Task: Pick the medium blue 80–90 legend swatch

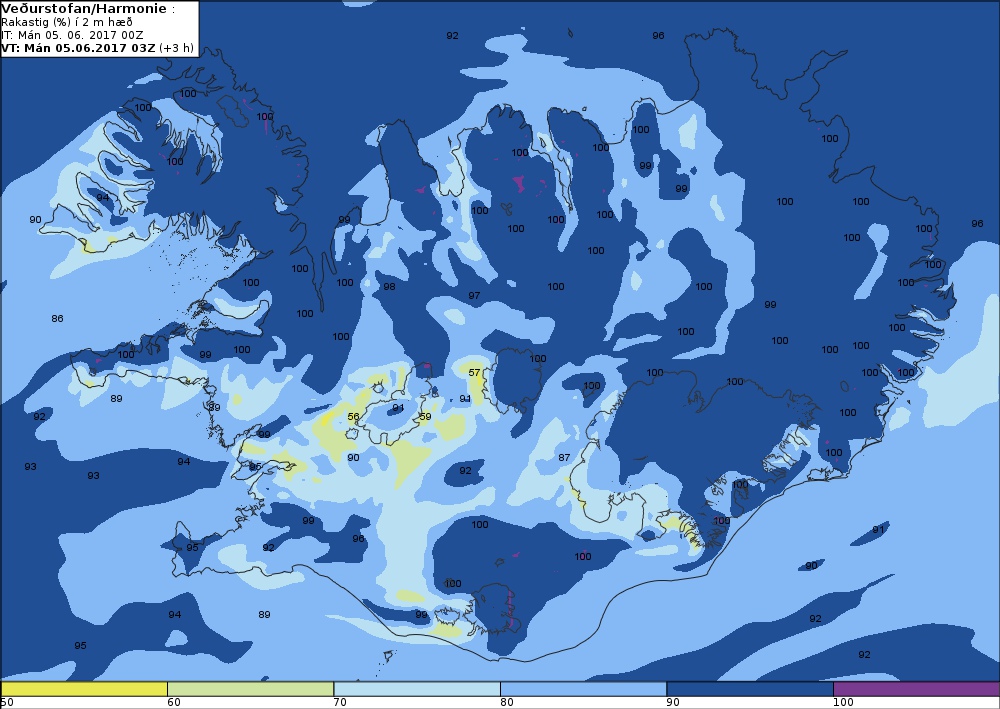Action: tap(584, 689)
